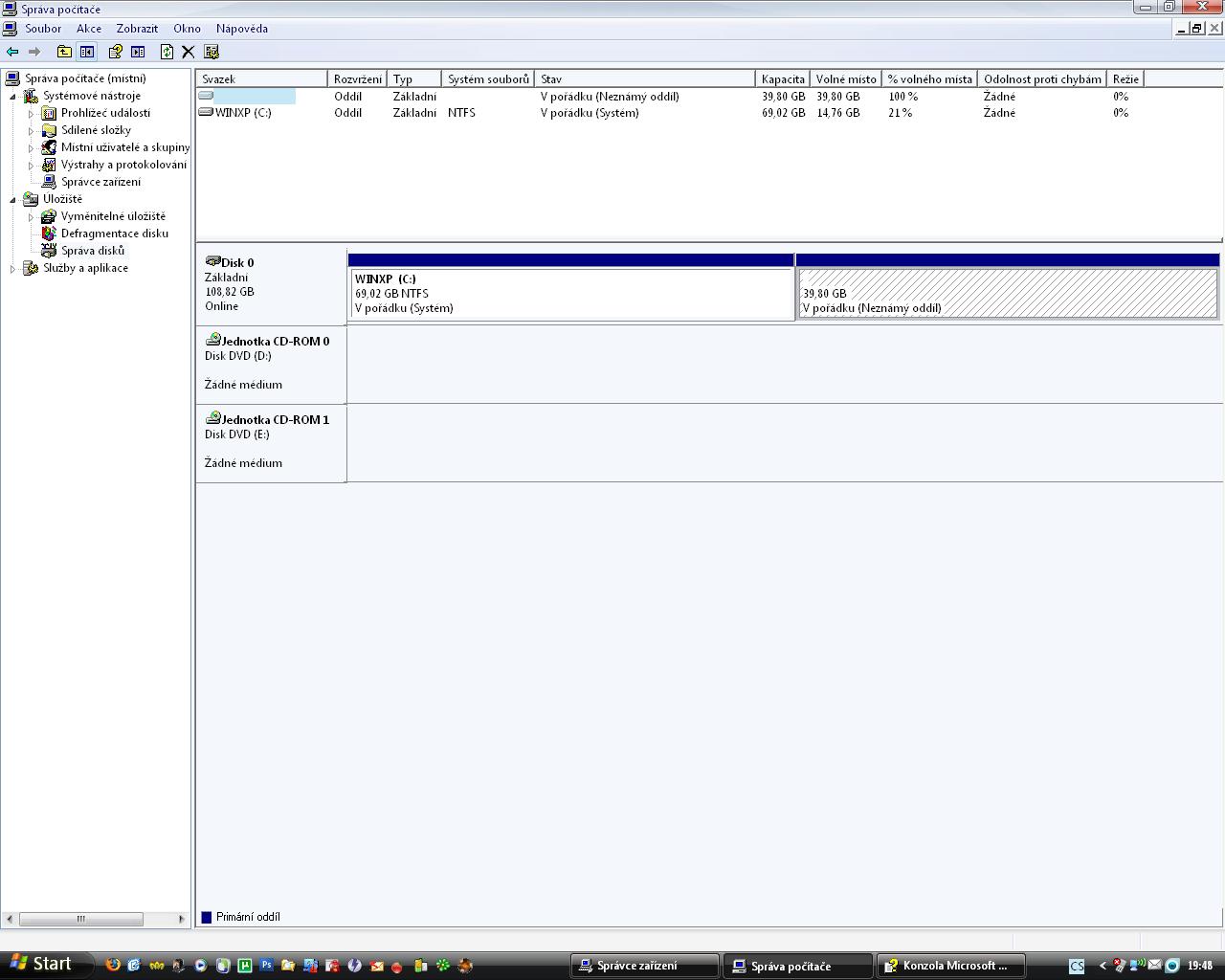The height and width of the screenshot is (980, 1225).
Task: Open the Zobrazit menu
Action: 137,29
